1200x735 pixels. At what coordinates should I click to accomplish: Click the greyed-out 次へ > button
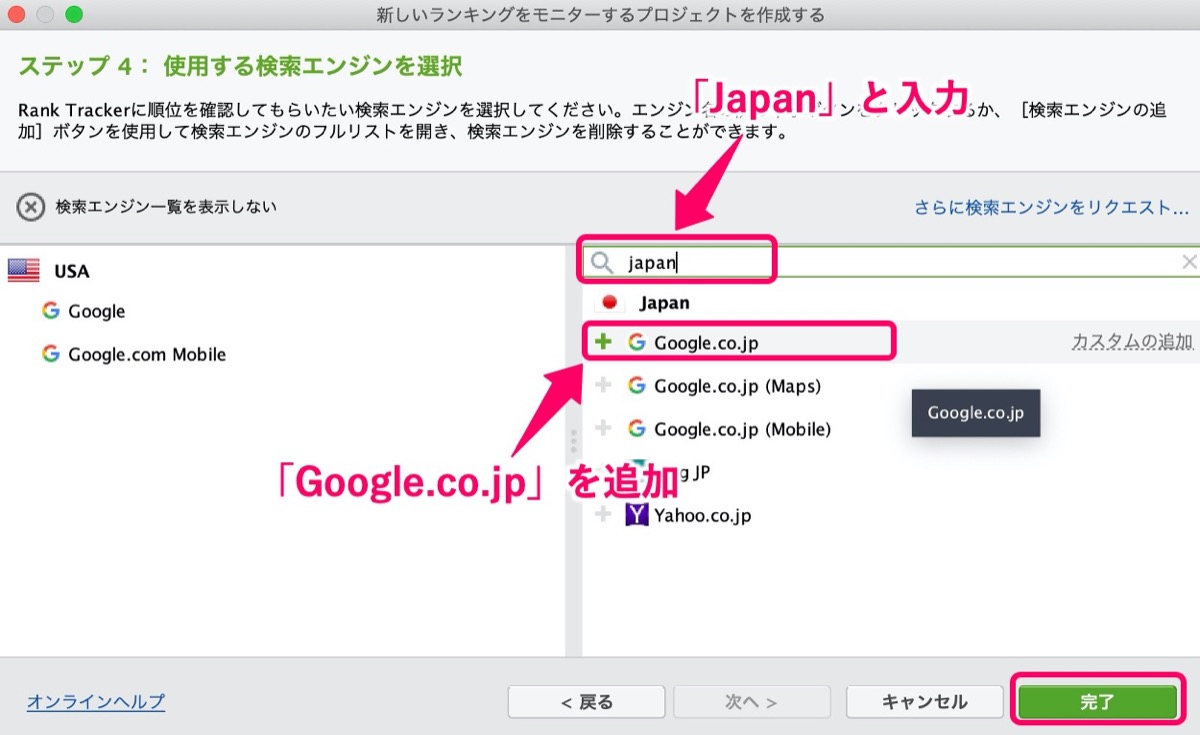click(752, 702)
